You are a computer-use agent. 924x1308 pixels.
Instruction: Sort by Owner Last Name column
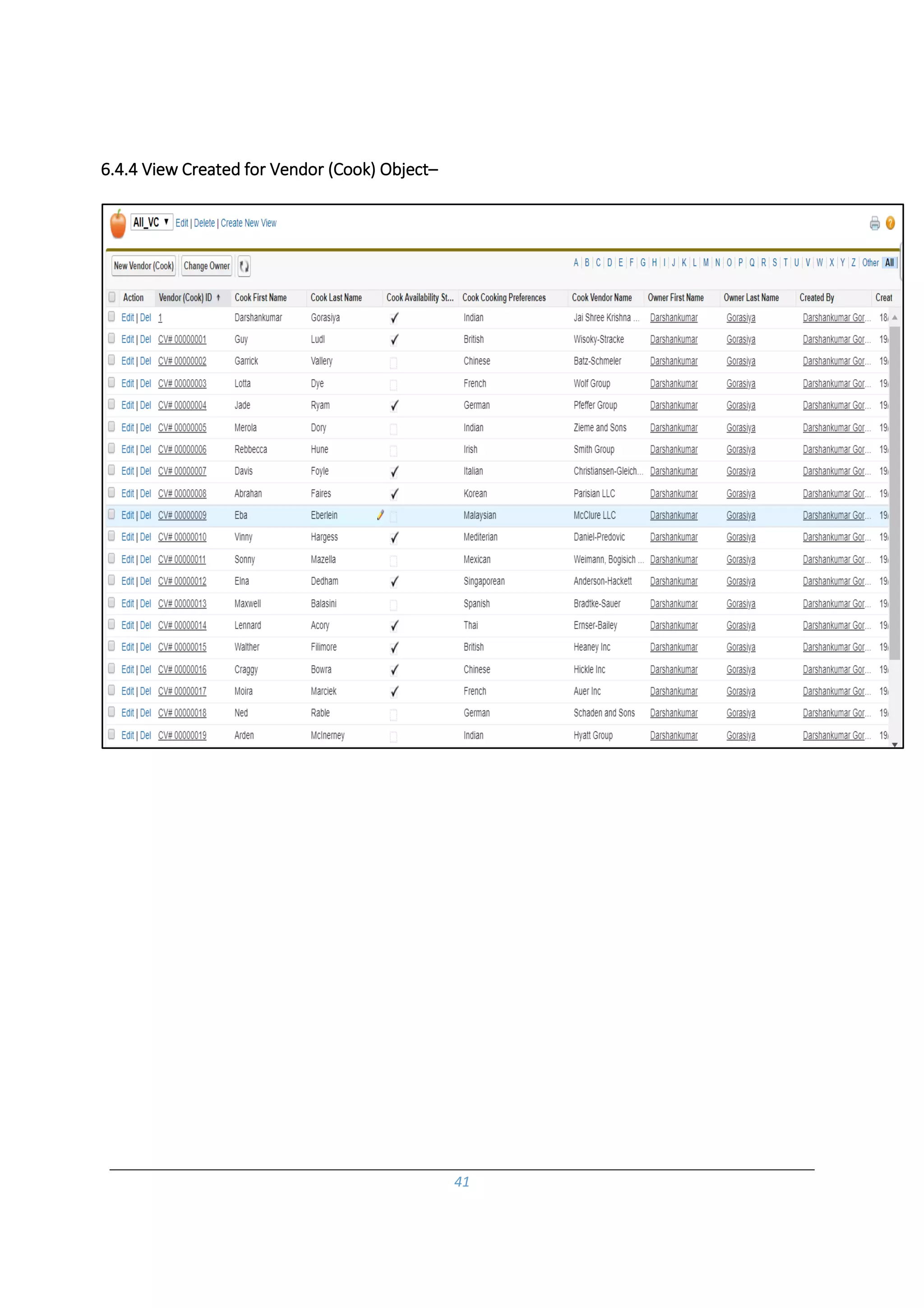point(751,297)
